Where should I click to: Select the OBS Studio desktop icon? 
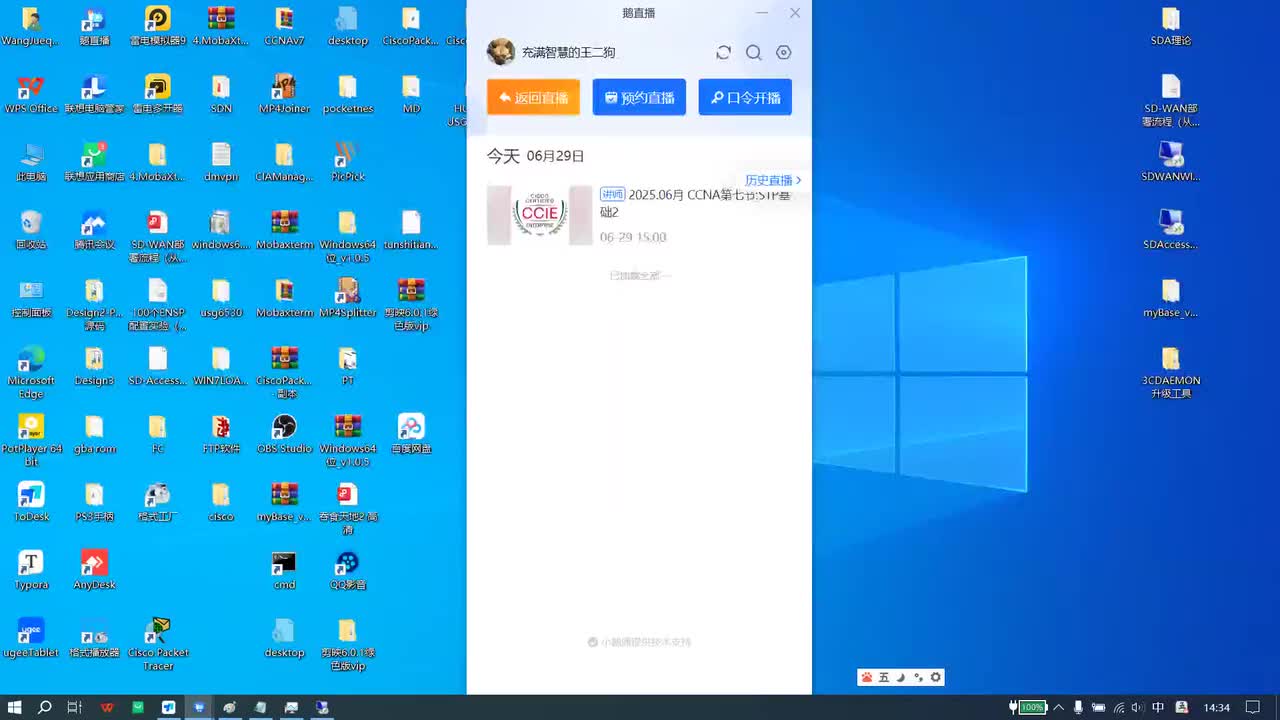(x=284, y=434)
